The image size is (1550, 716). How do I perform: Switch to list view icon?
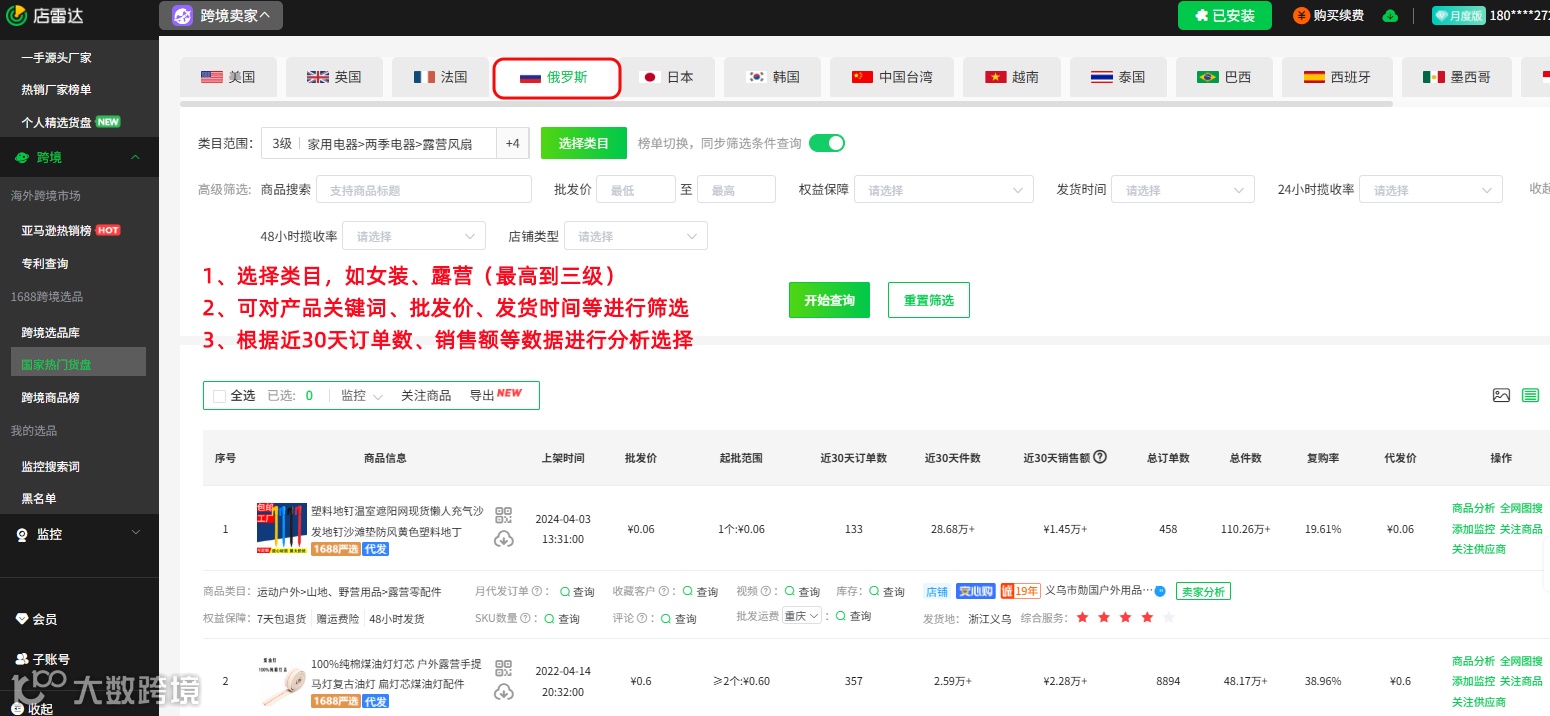click(x=1530, y=395)
